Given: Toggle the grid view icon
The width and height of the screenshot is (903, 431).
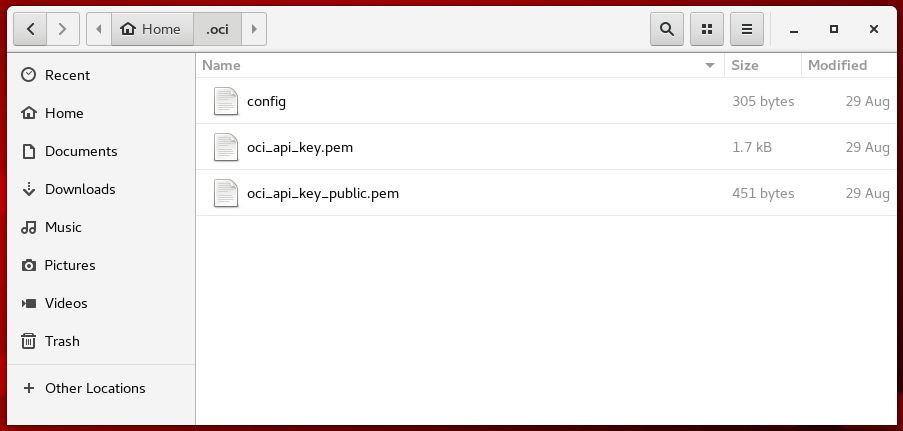Looking at the screenshot, I should [707, 29].
